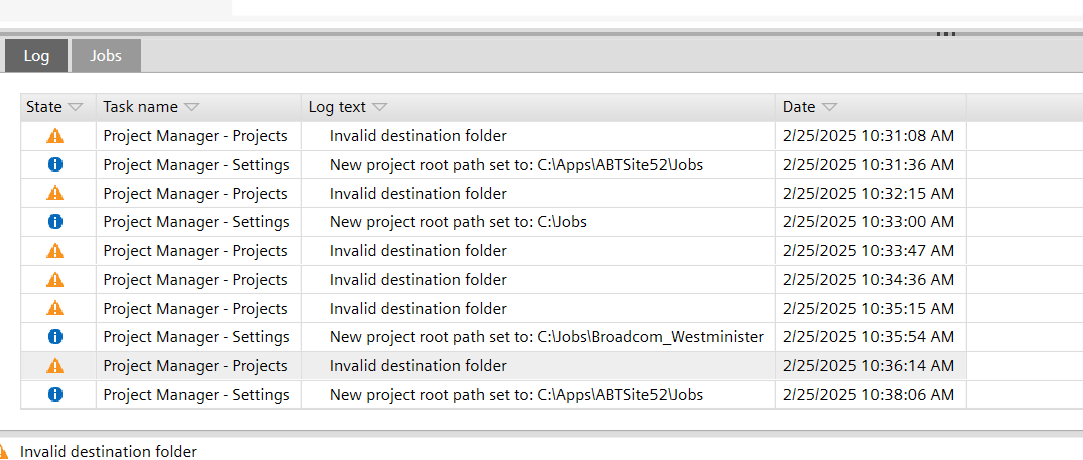Click info icon of 10:38:06 AM entry
The height and width of the screenshot is (460, 1083).
55,395
